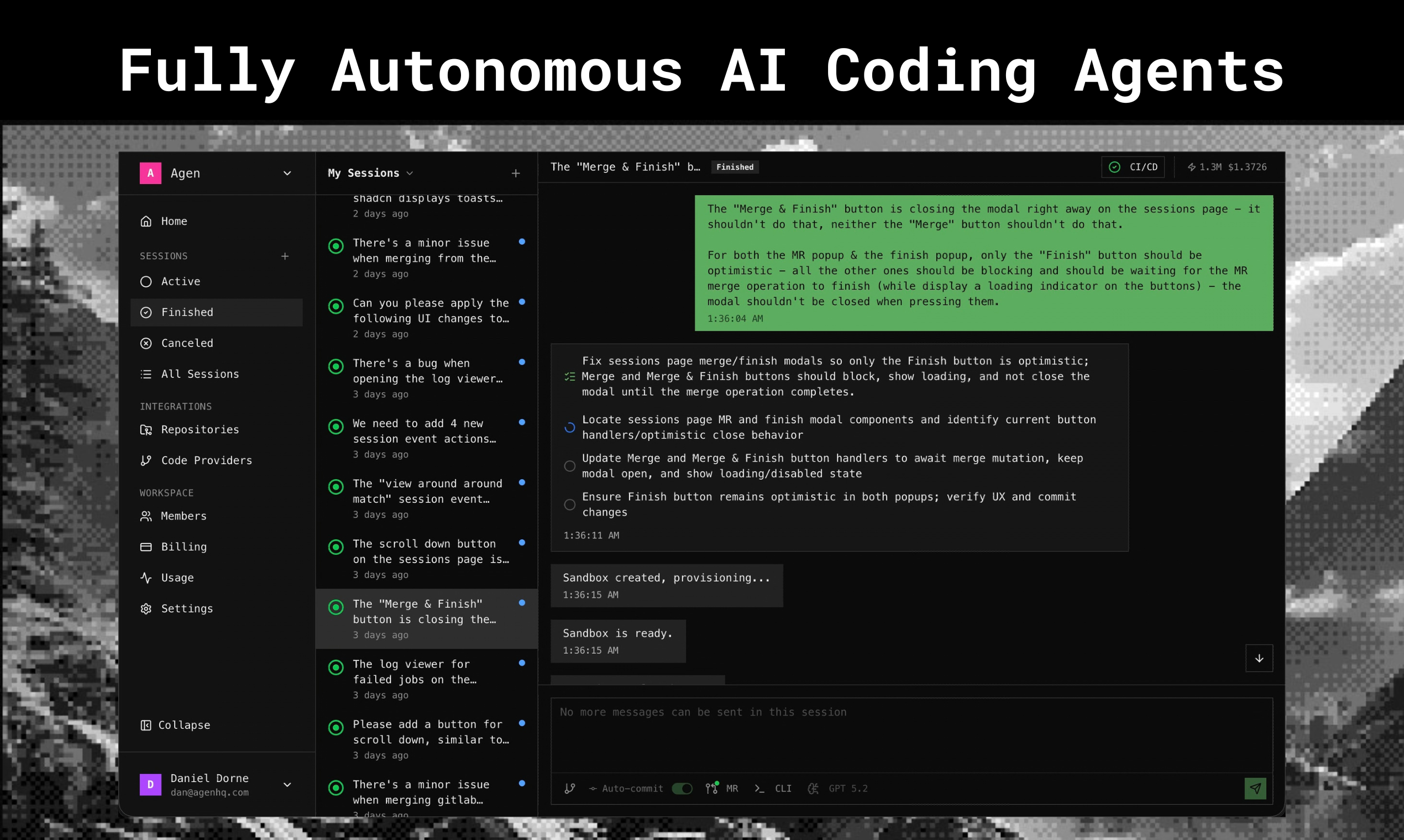Open the Canceled sessions view
The height and width of the screenshot is (840, 1404).
(187, 343)
